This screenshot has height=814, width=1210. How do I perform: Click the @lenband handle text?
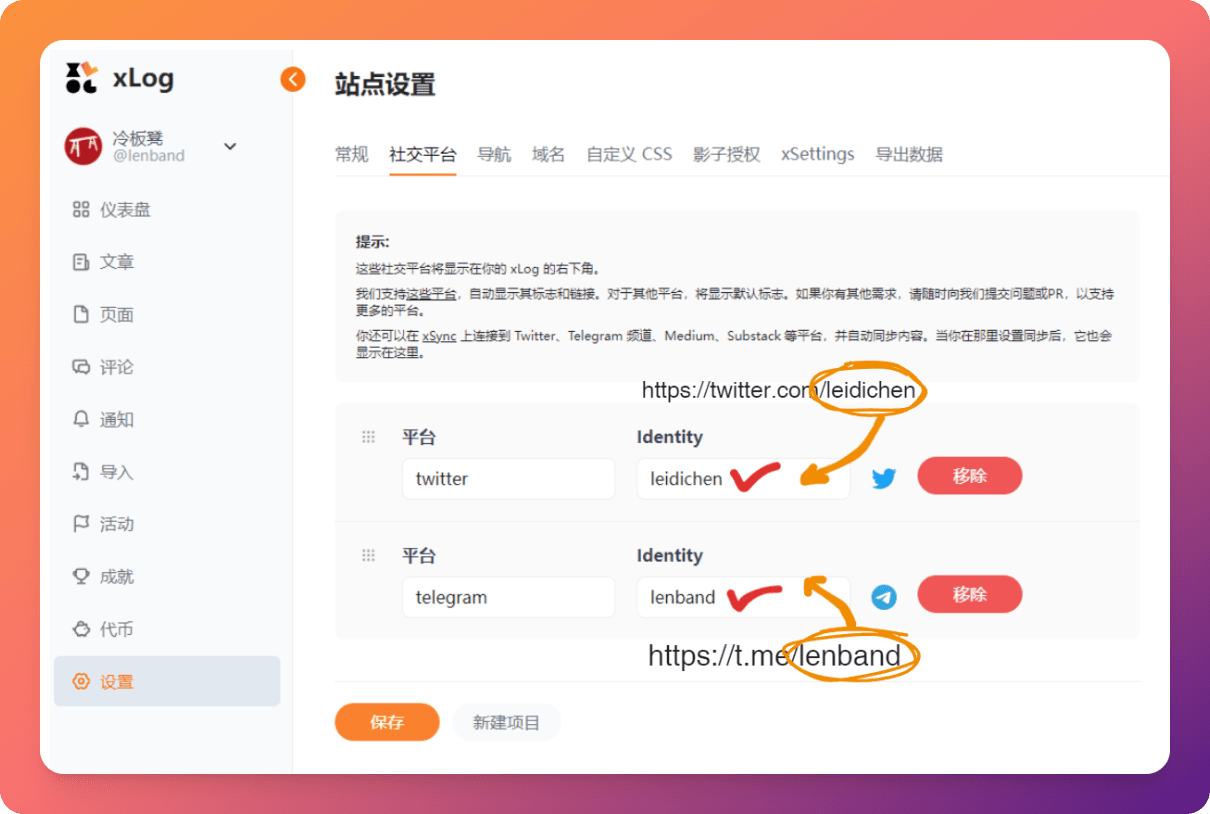(149, 156)
